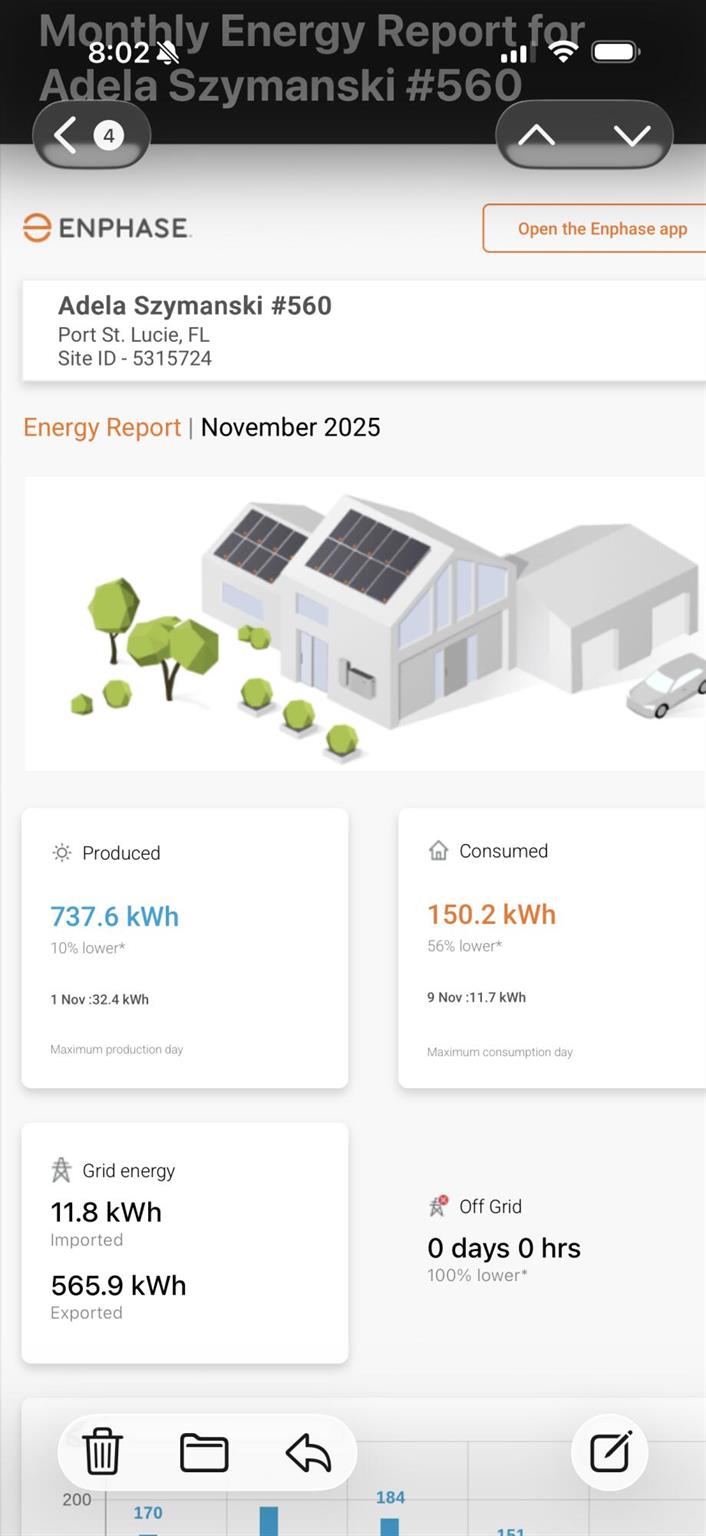Tap the 184 bar in the chart
The image size is (706, 1536).
(390, 1526)
